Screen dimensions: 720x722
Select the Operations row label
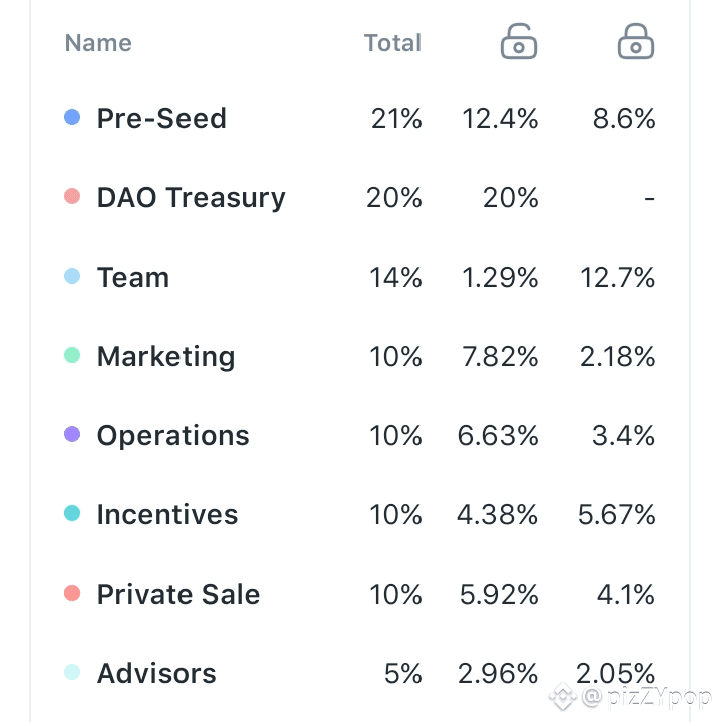173,435
